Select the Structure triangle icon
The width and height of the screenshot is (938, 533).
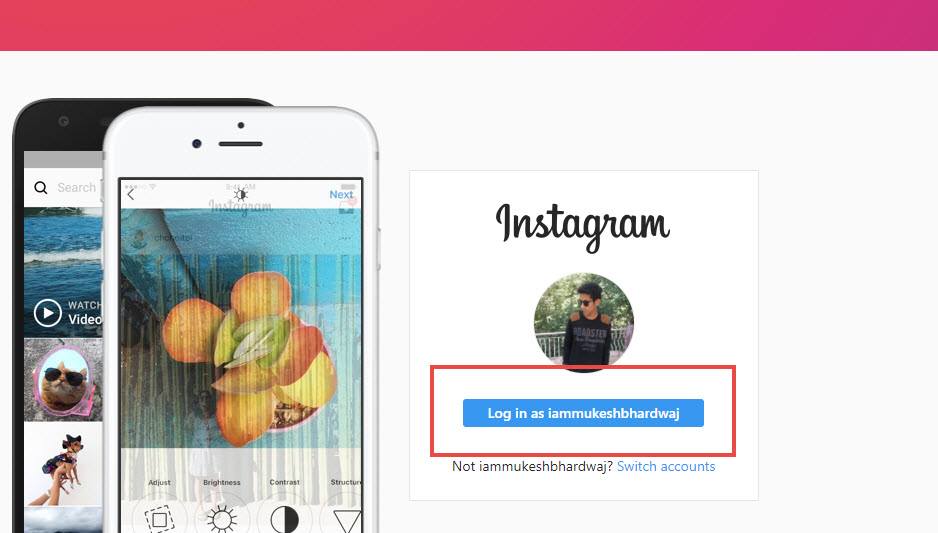(347, 520)
